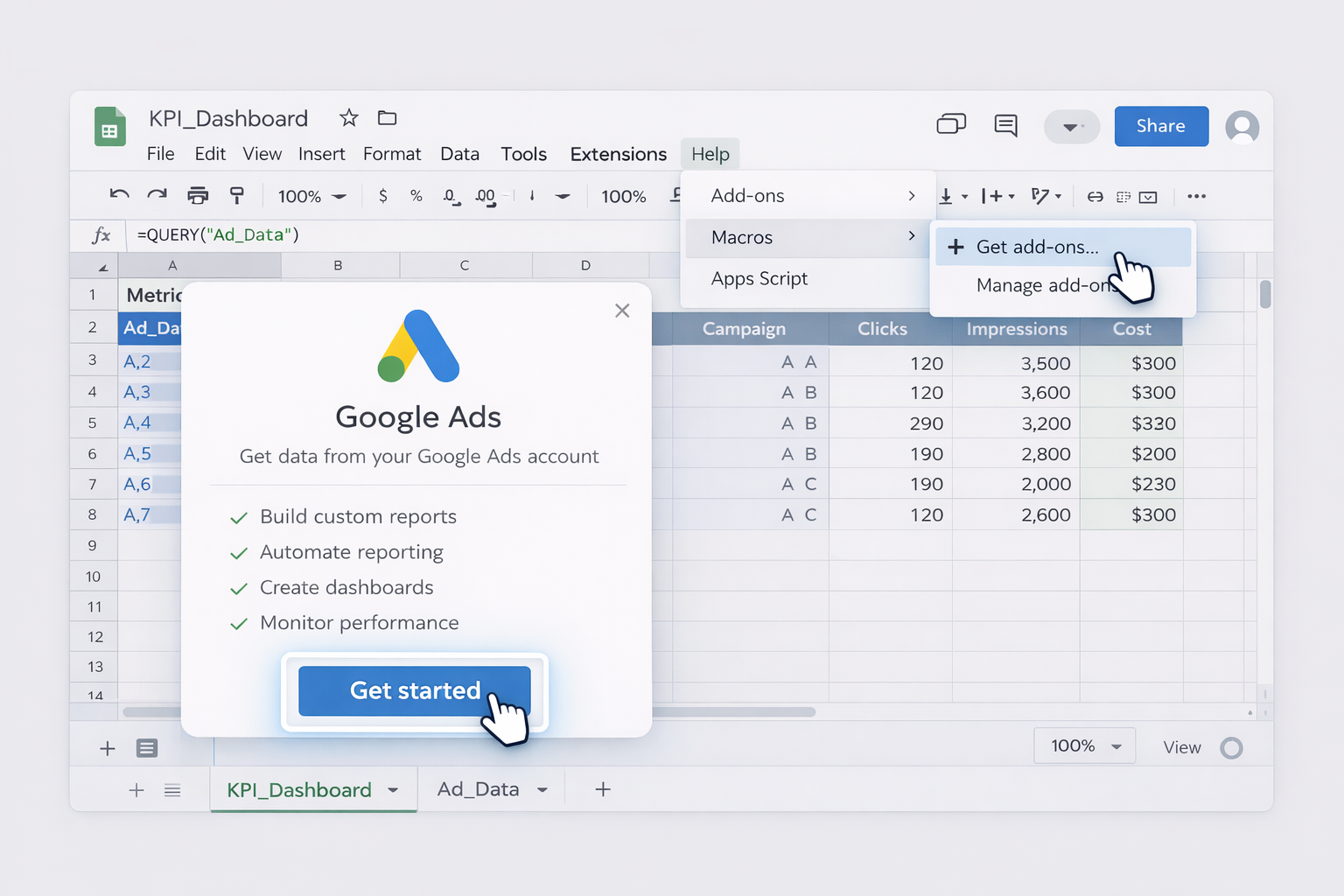Open the 100% dropdown left of View at bottom
Screen dimensions: 1344x896
pyautogui.click(x=1085, y=745)
